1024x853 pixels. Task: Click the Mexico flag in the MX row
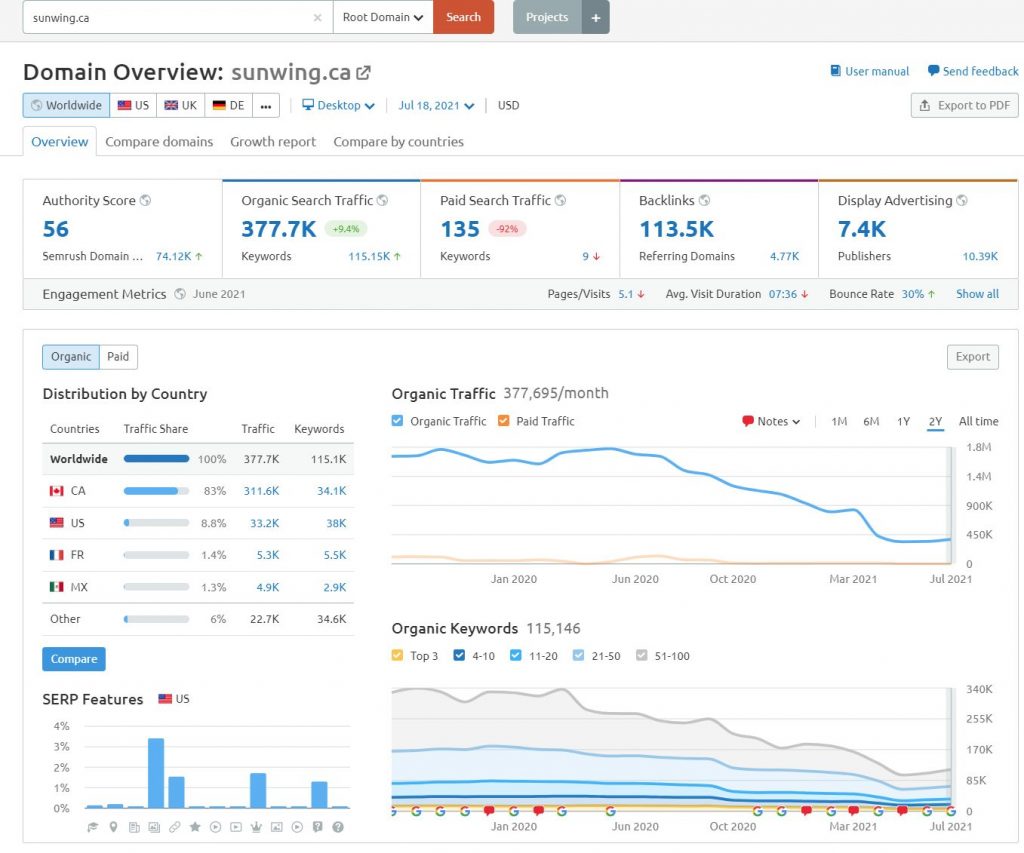pos(57,587)
